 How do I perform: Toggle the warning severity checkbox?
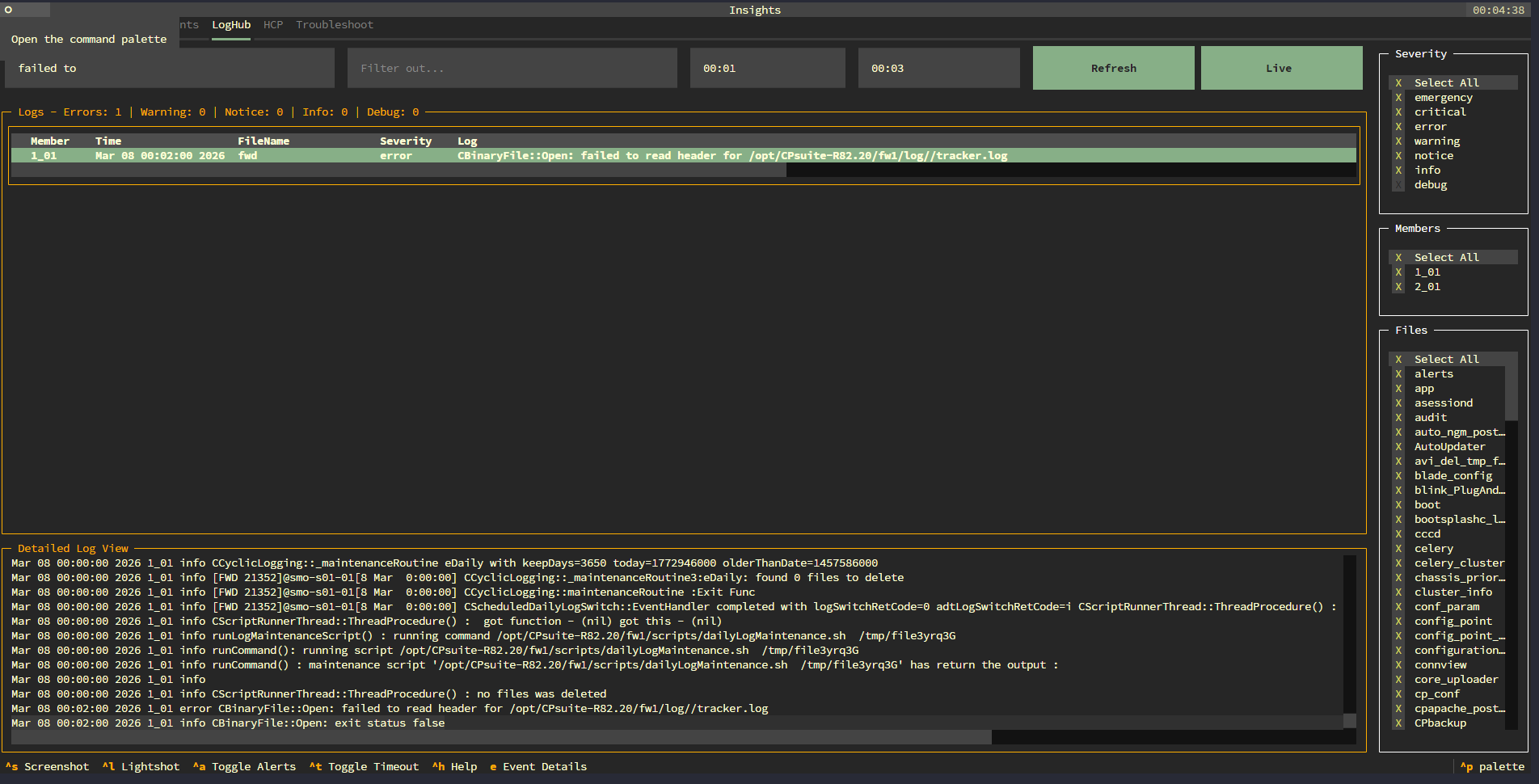coord(1398,141)
